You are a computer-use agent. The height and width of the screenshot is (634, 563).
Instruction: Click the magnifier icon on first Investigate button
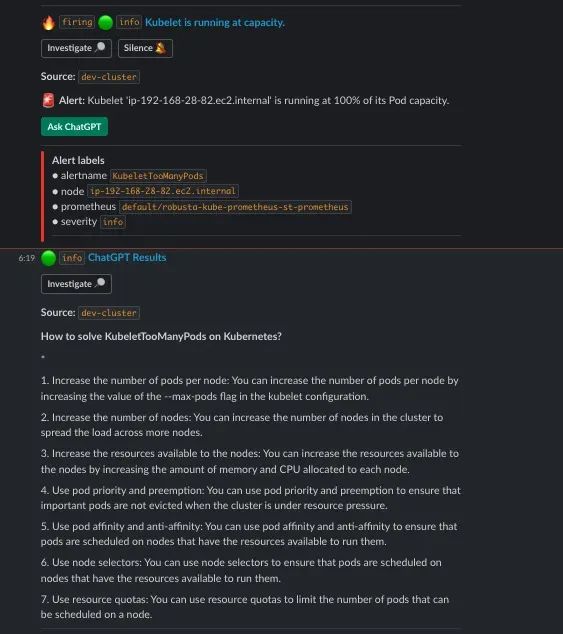click(x=100, y=47)
